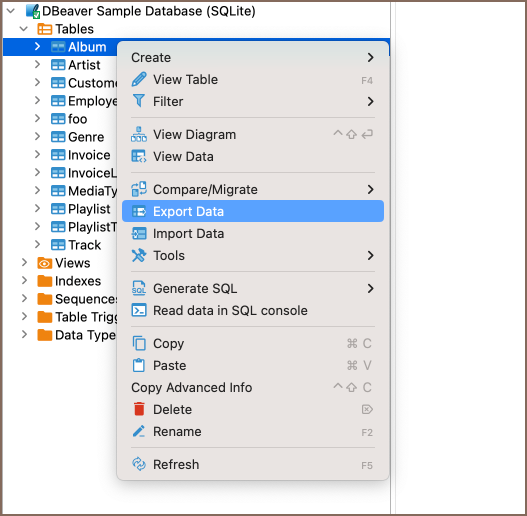Click the Refresh arrows icon
Screen dimensions: 527x516
tap(139, 464)
